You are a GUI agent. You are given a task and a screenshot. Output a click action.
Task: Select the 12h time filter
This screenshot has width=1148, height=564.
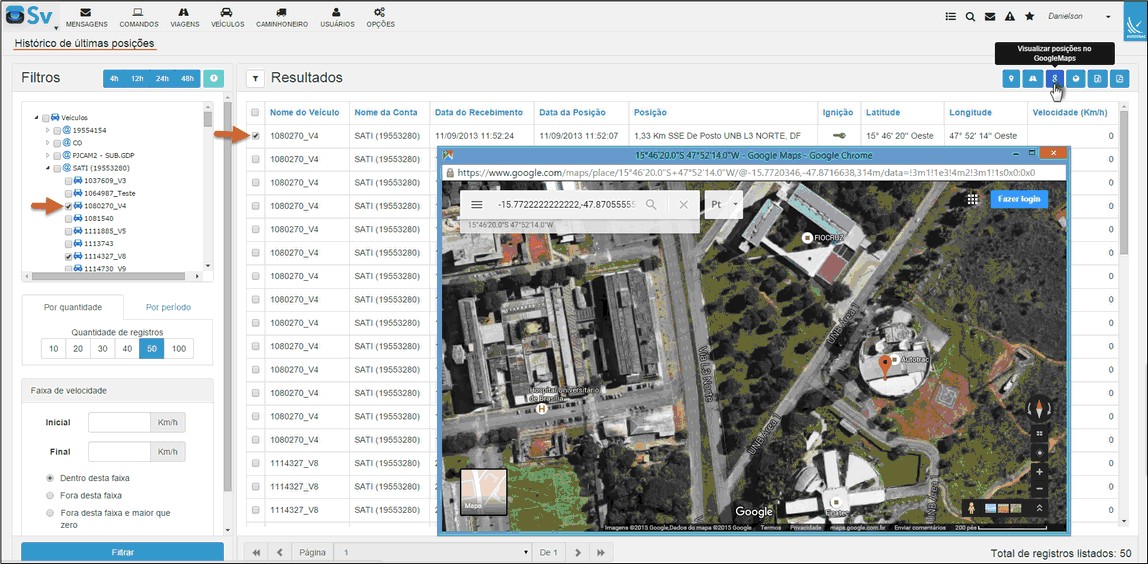pos(138,78)
